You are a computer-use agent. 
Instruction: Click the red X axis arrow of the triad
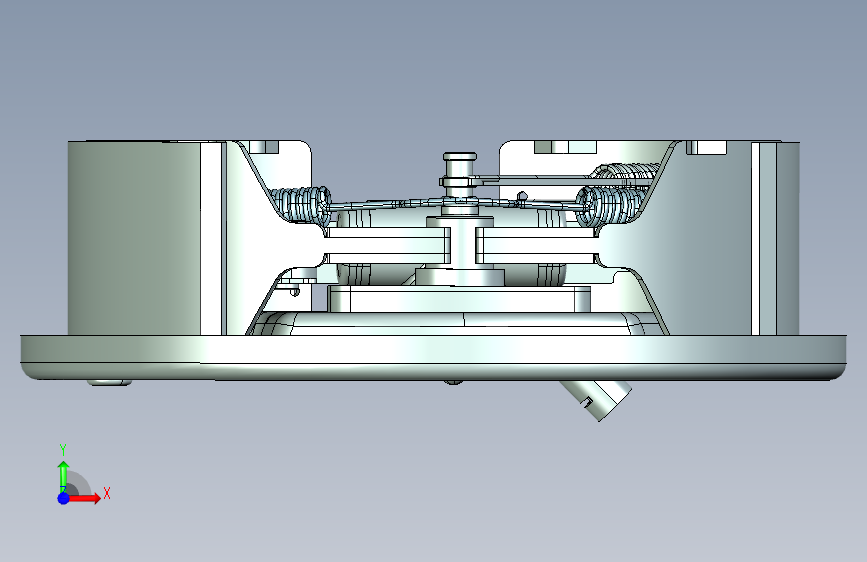click(84, 498)
